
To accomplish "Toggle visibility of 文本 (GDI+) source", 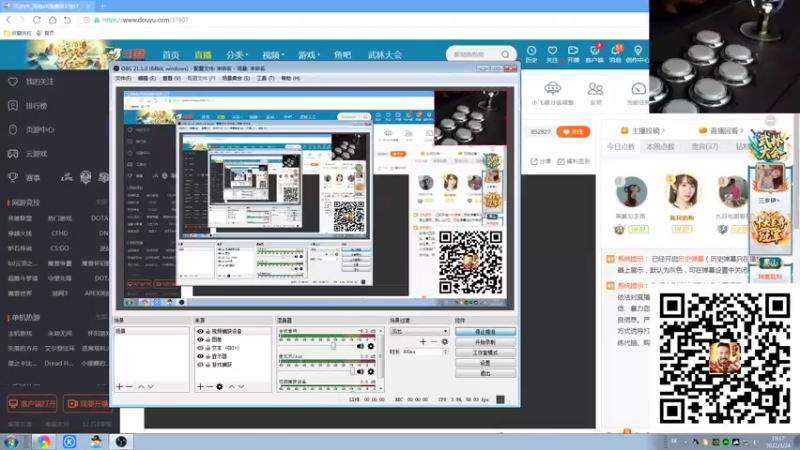I will 200,348.
